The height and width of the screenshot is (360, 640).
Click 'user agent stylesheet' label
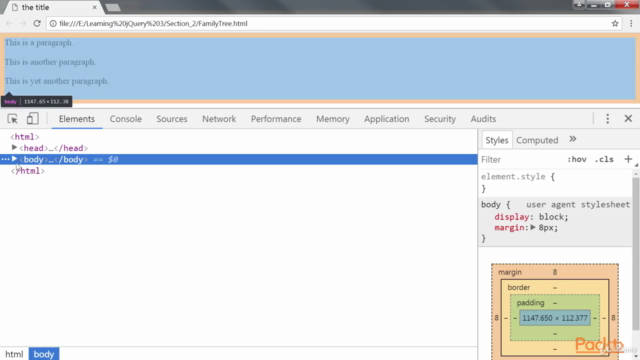578,204
